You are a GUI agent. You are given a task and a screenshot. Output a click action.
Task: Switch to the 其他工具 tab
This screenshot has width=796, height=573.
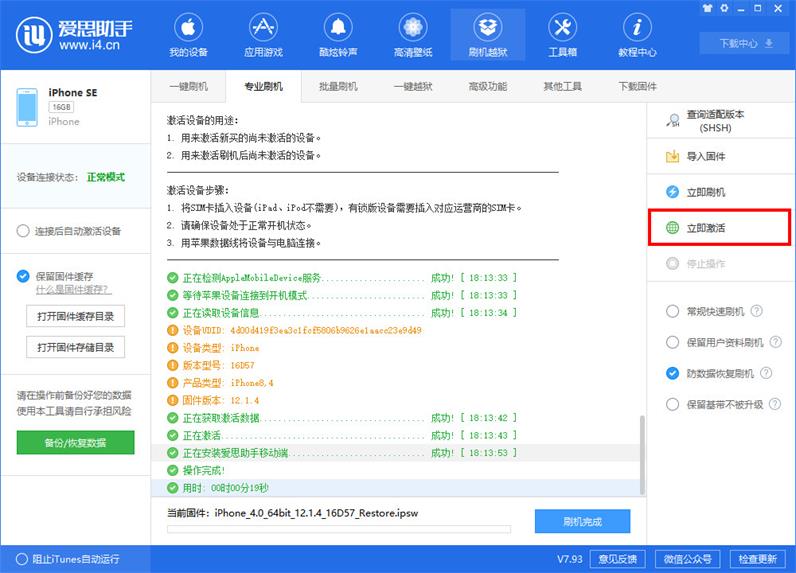562,86
